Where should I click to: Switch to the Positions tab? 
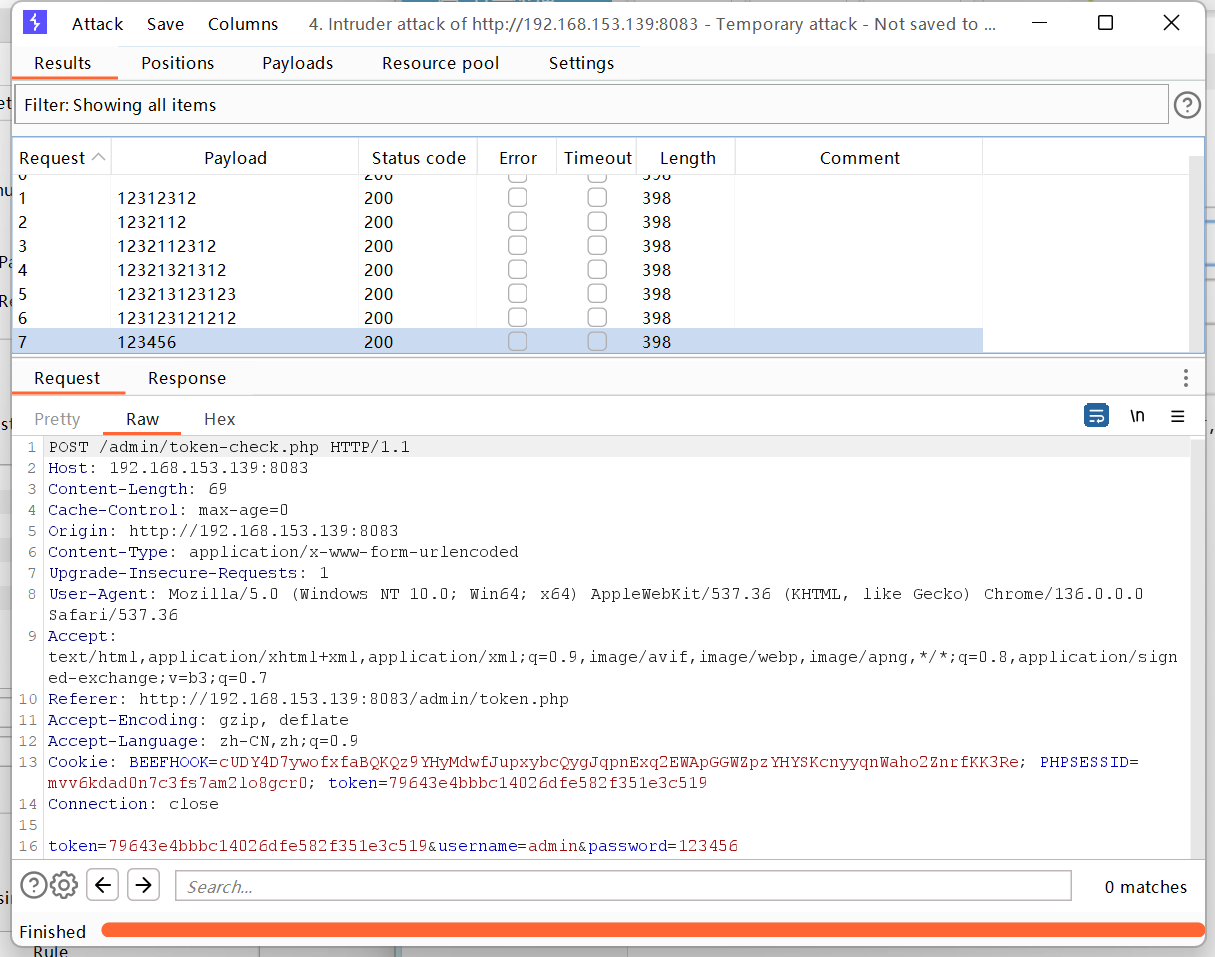(178, 63)
